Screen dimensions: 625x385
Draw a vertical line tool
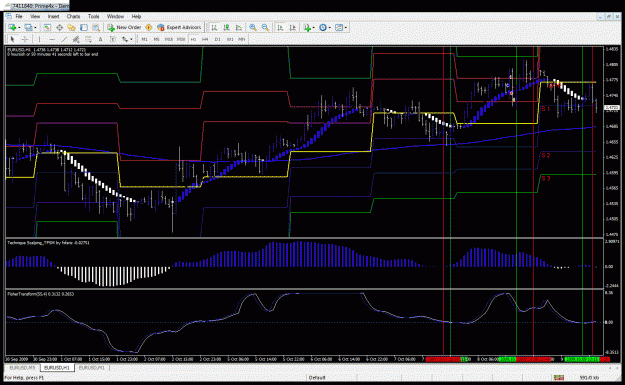[39, 39]
